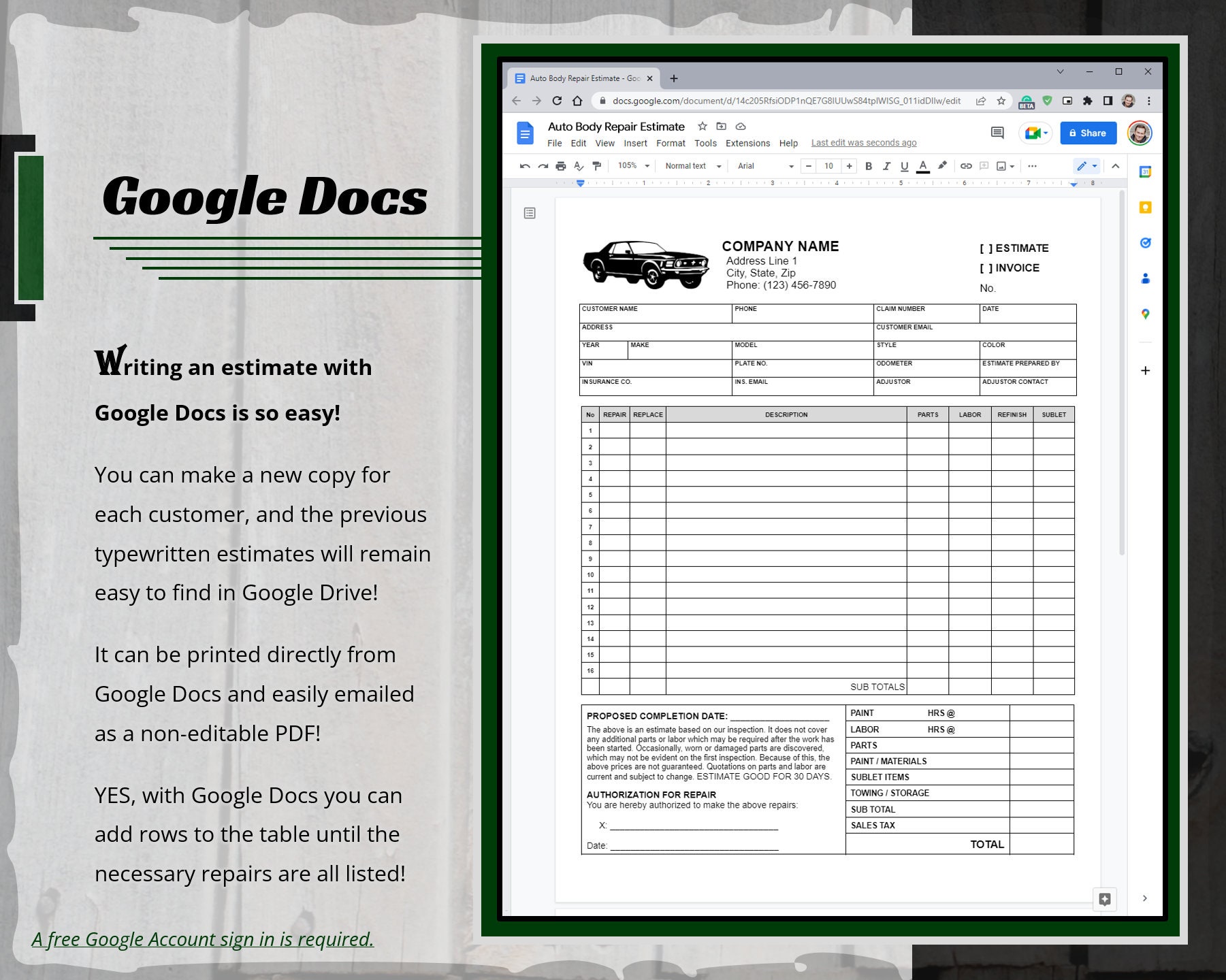Screen dimensions: 1226x980
Task: Open Google Tasks in the side panel
Action: coord(1146,243)
